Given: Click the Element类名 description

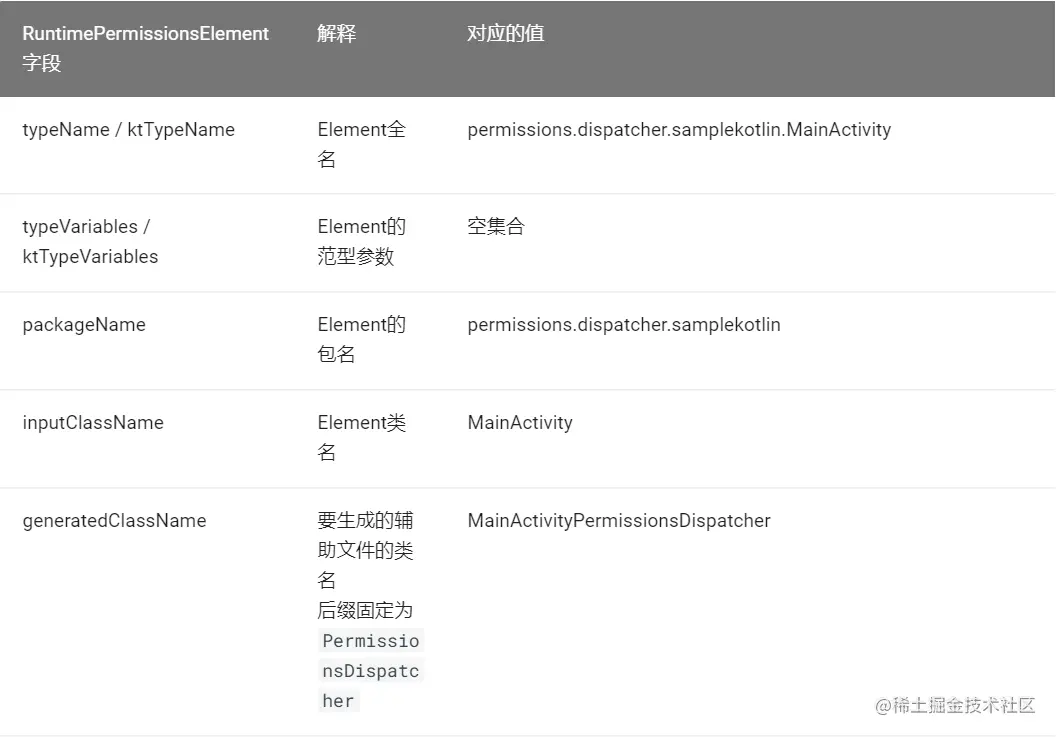Looking at the screenshot, I should (361, 437).
